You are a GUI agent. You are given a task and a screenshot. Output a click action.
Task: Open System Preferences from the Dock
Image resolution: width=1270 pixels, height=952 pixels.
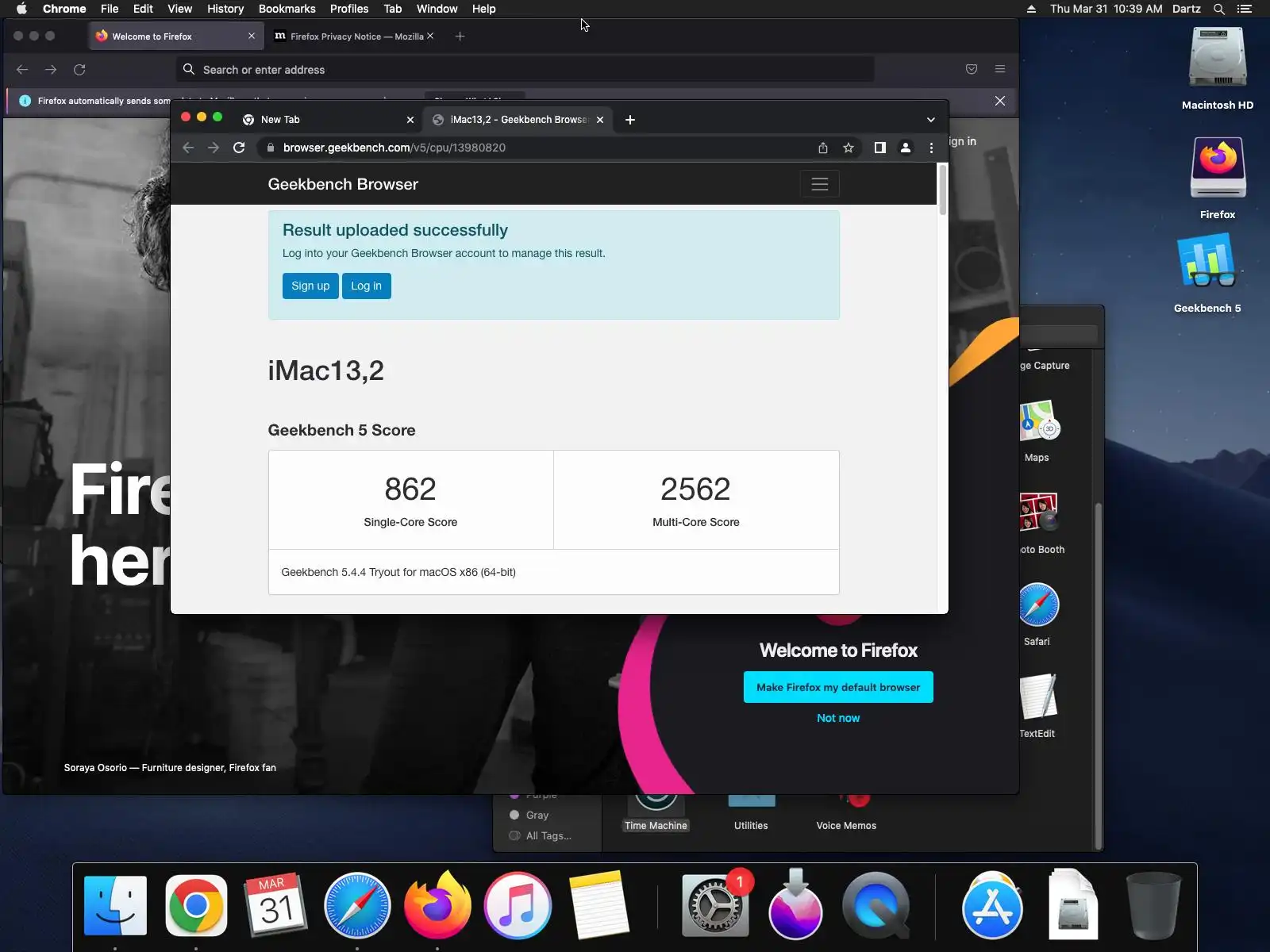coord(715,905)
